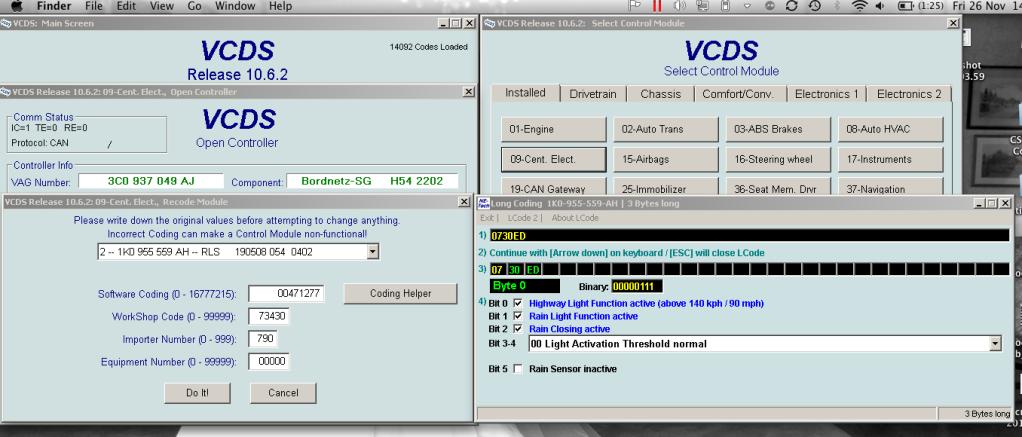This screenshot has width=1022, height=437.
Task: Open the File menu
Action: 94,6
